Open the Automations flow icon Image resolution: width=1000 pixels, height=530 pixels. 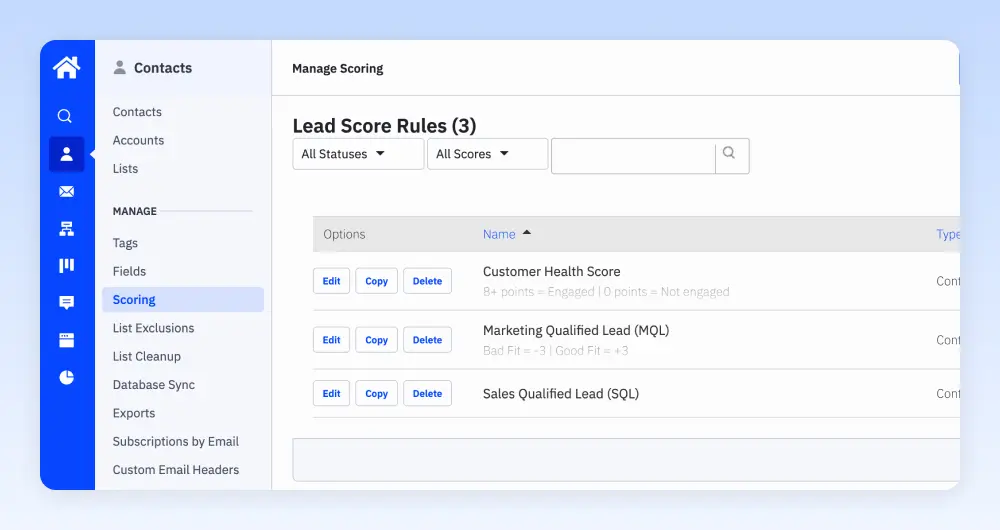point(66,228)
